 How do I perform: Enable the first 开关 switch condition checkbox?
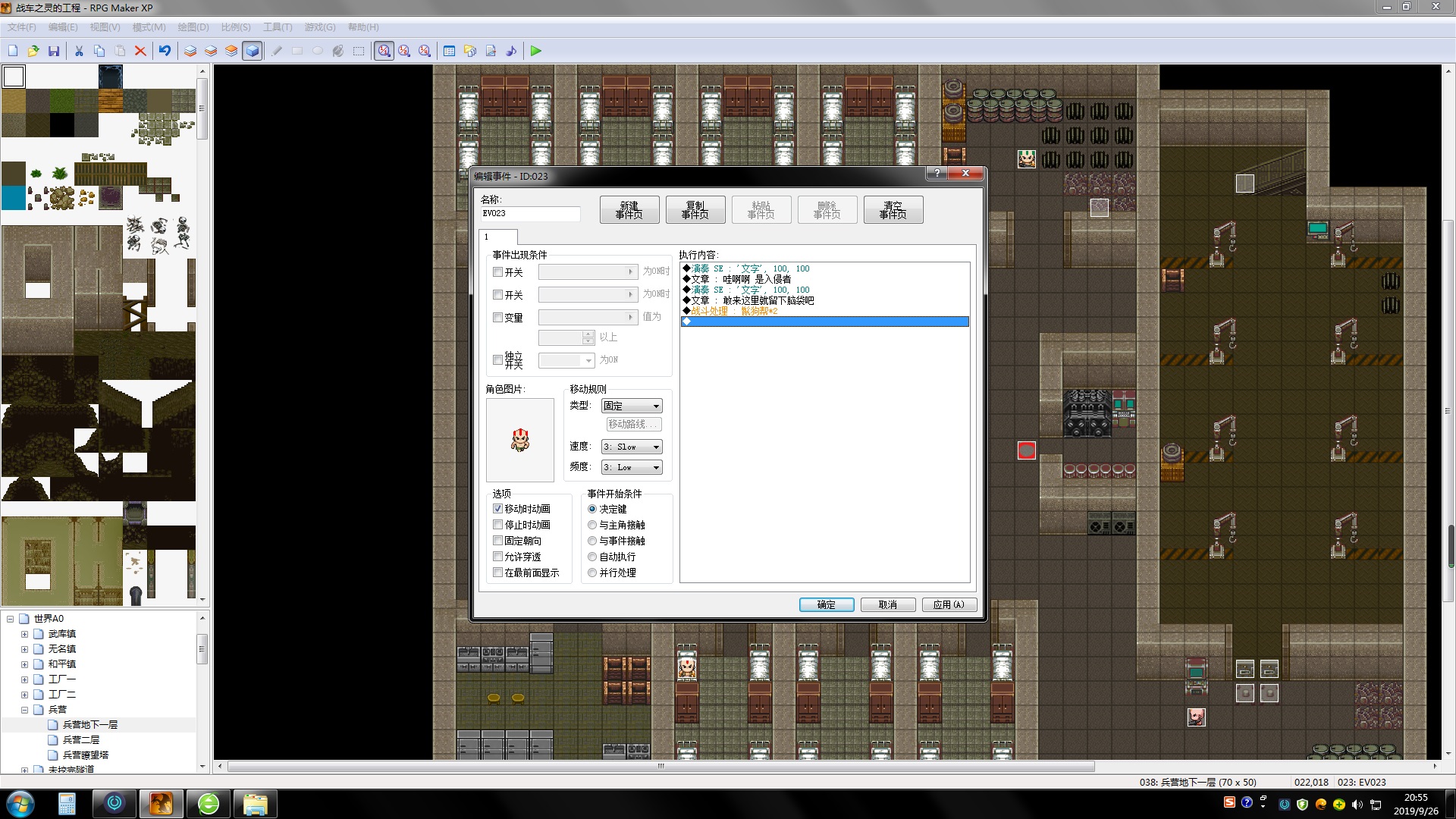coord(498,272)
